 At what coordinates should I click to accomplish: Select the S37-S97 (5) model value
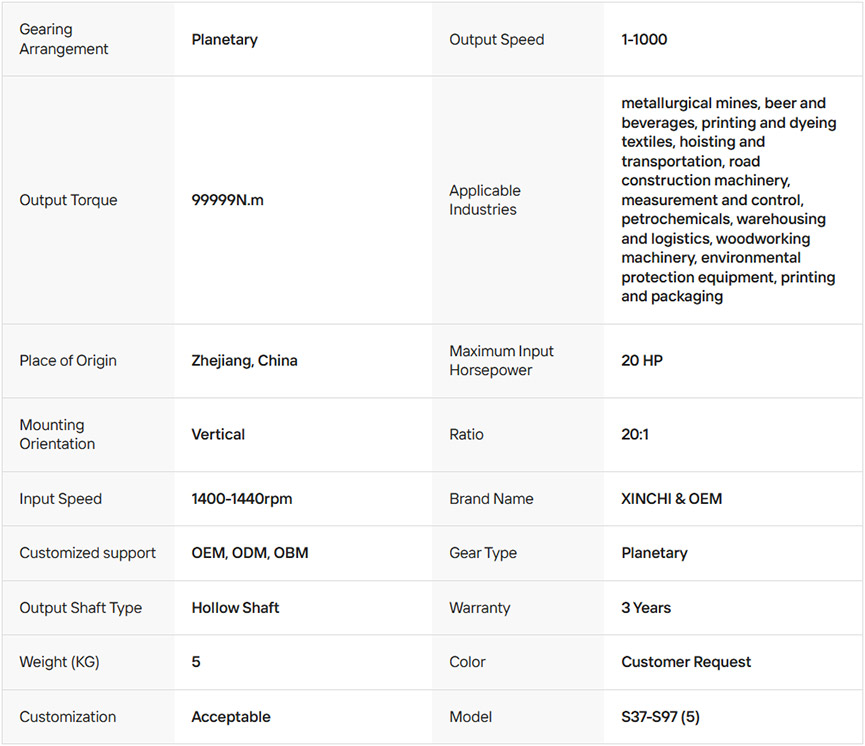tap(666, 717)
